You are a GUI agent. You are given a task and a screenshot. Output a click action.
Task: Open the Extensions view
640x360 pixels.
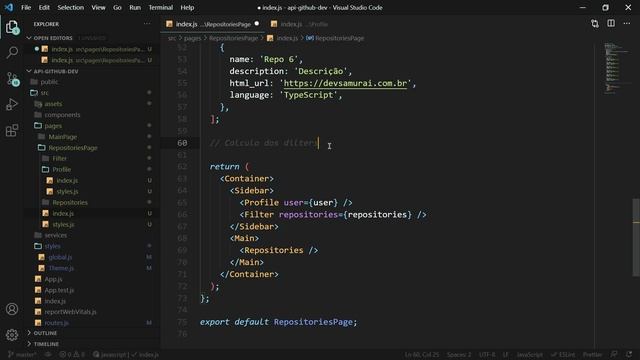pos(12,131)
